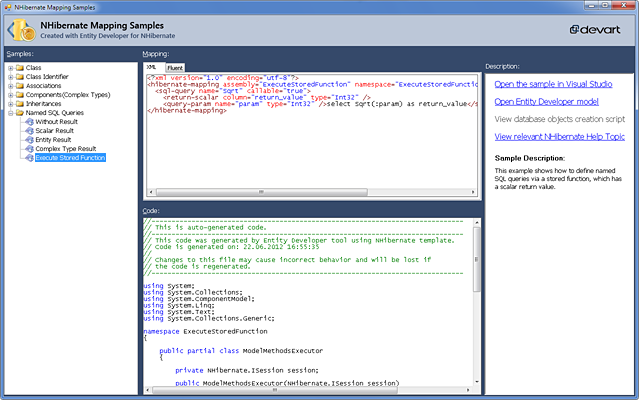Click the 'Sample Description:' heading
Screen dimensions: 639x400
click(530, 158)
